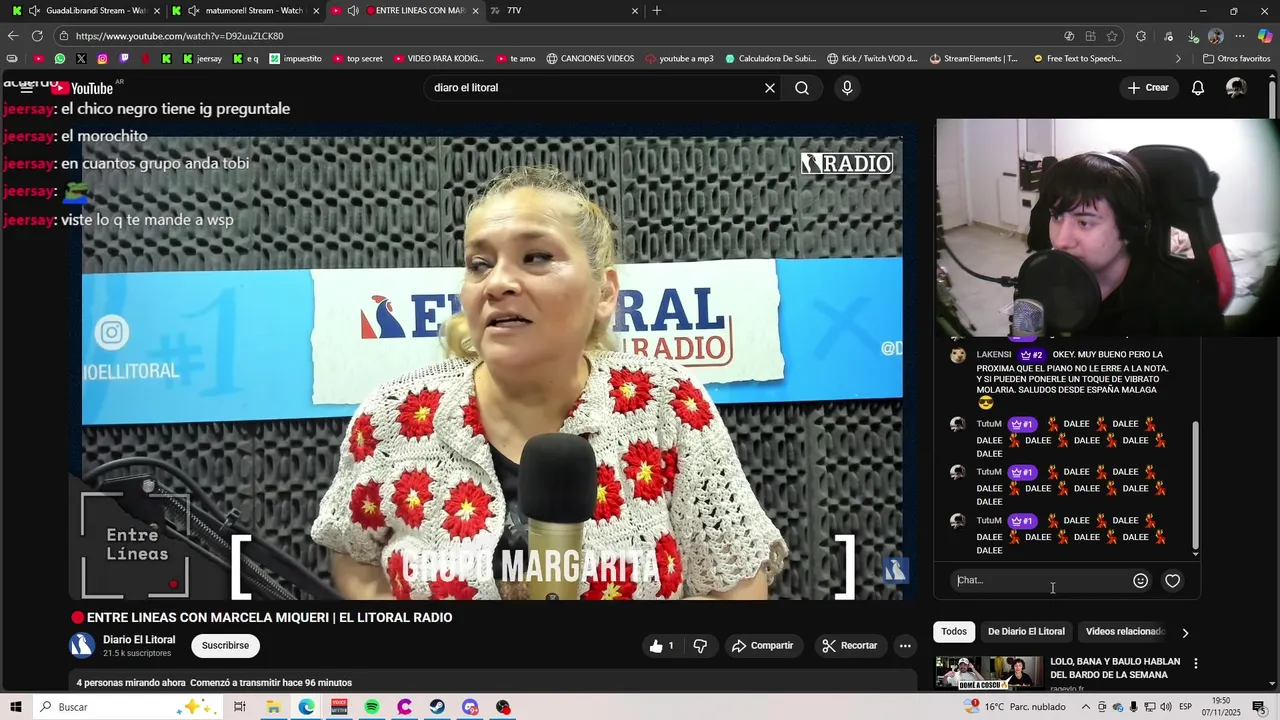
Task: Expand more filter chips with the right arrow
Action: (1185, 632)
